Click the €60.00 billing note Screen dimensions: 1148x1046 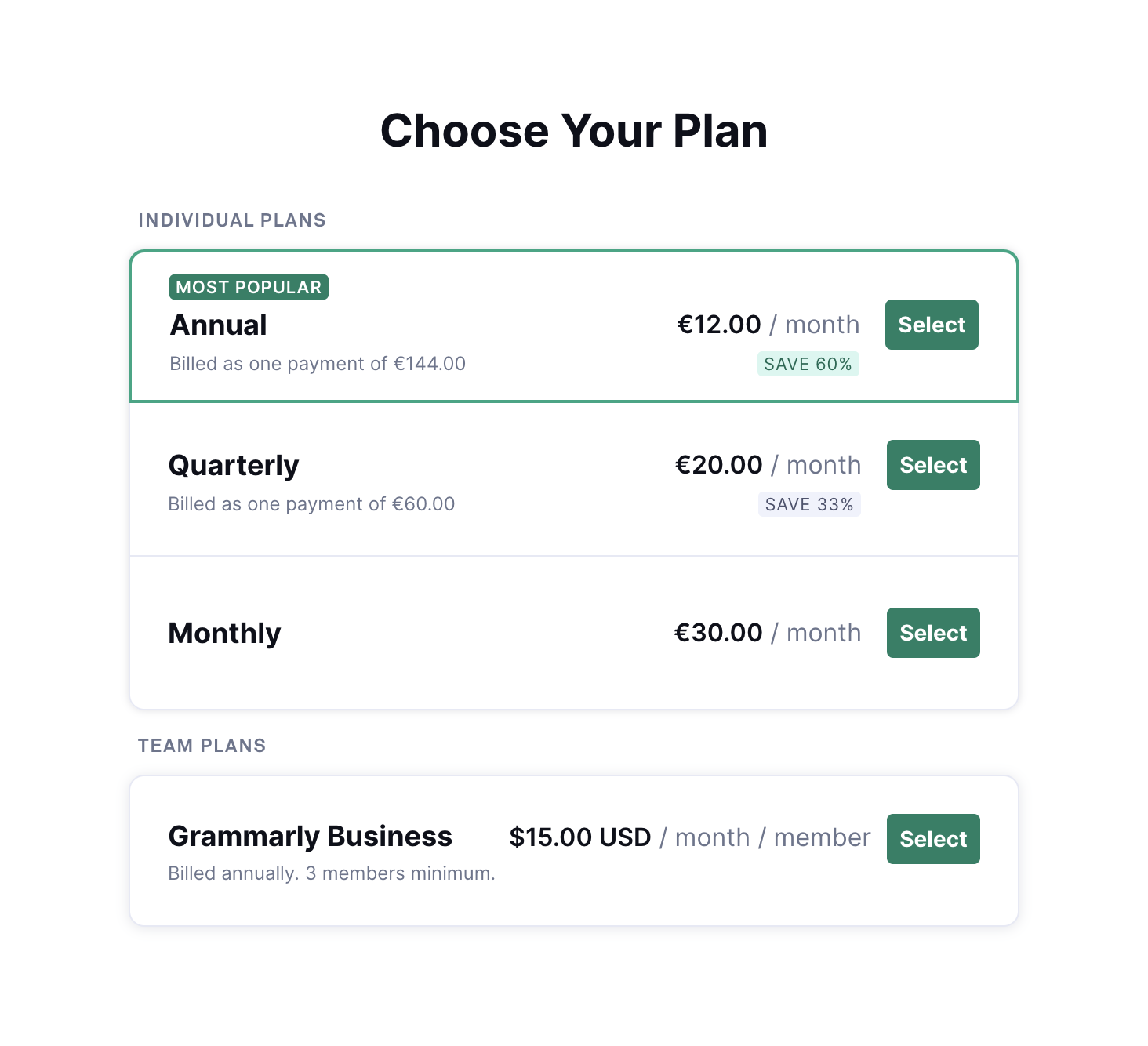point(311,504)
